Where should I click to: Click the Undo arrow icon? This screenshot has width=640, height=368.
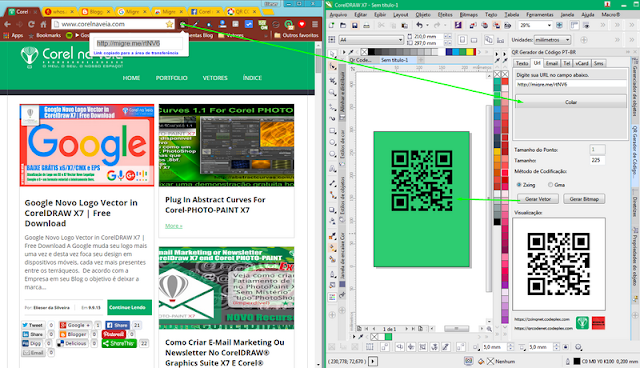pos(419,25)
